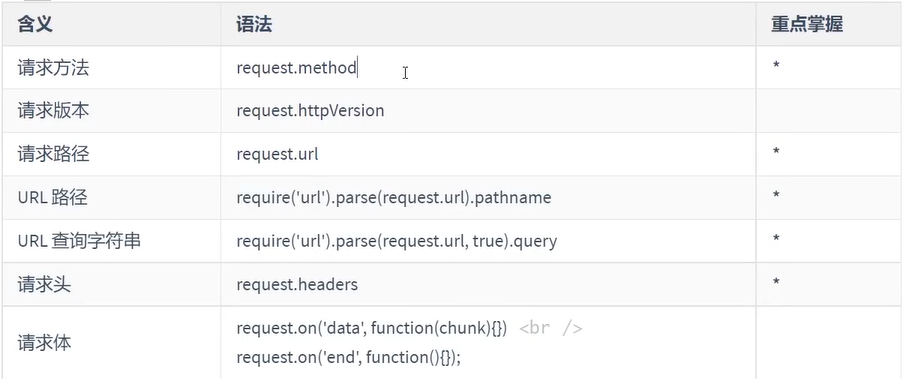
Task: Click the 重点掌握 column header
Action: tap(807, 24)
